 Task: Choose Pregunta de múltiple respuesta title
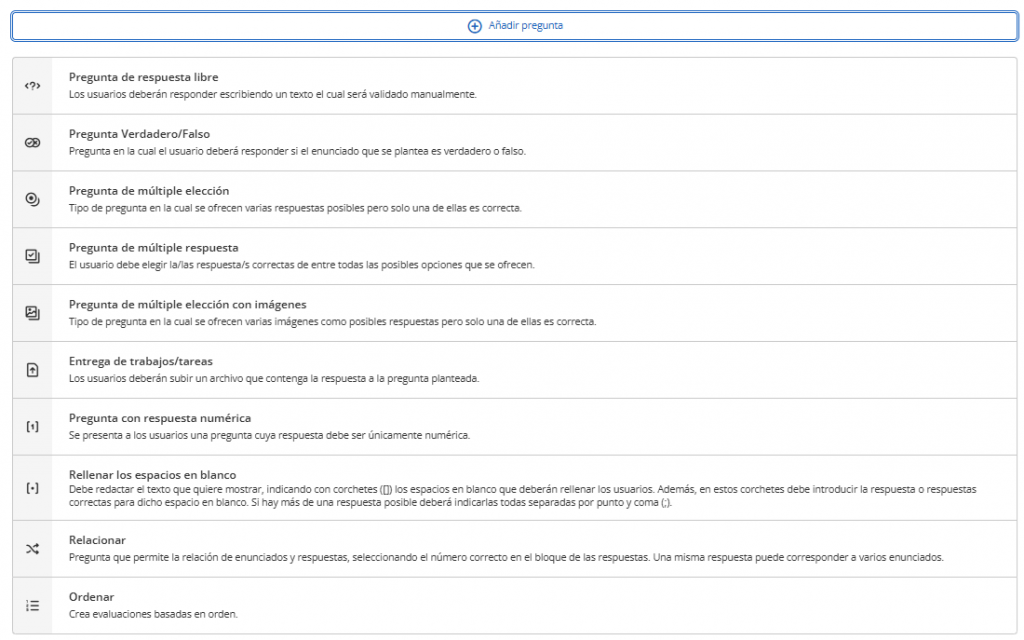[153, 247]
